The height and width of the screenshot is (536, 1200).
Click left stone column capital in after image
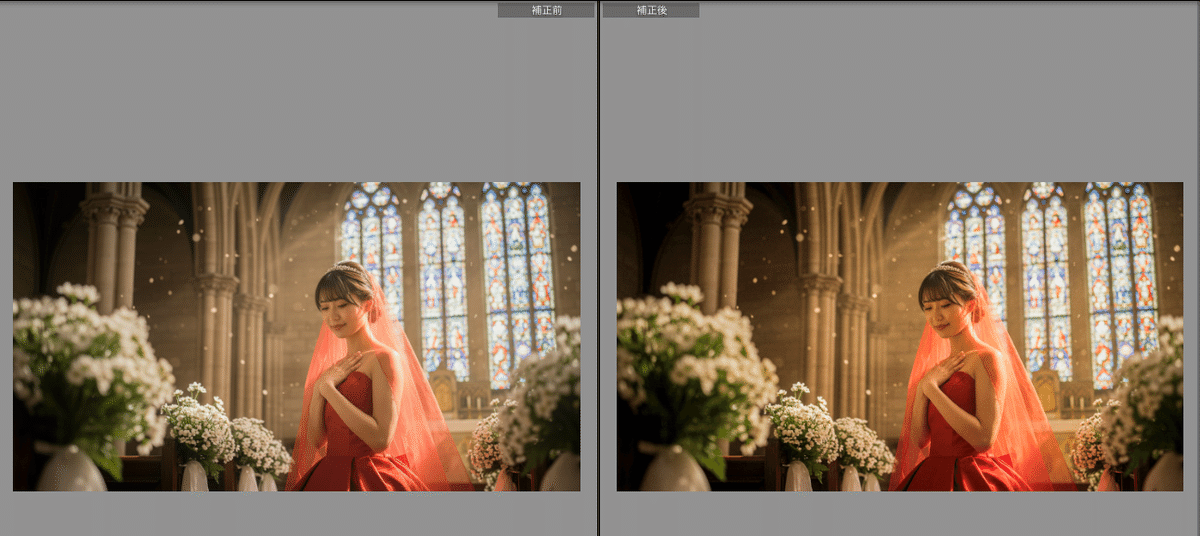pos(718,211)
